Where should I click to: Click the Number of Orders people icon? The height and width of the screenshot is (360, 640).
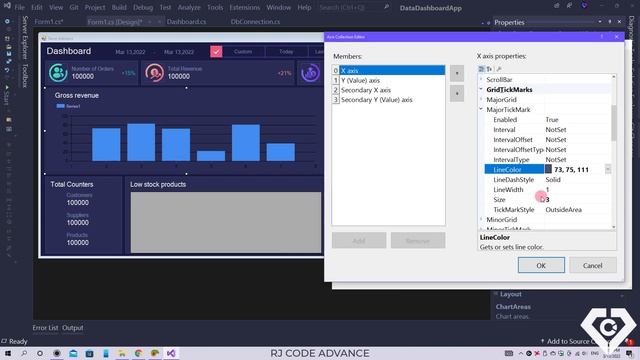tap(58, 73)
